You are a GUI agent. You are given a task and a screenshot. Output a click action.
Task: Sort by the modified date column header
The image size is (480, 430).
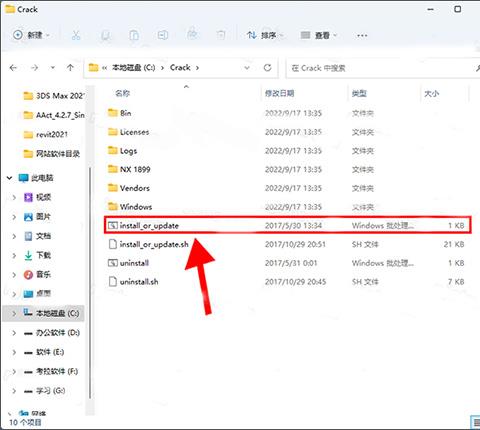coord(279,93)
